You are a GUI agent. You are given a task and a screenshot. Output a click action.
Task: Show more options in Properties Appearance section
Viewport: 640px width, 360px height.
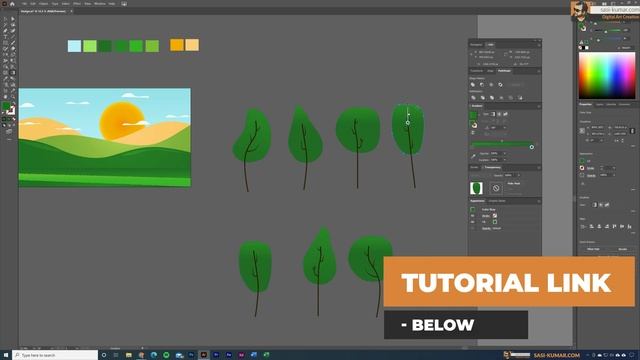tap(633, 189)
